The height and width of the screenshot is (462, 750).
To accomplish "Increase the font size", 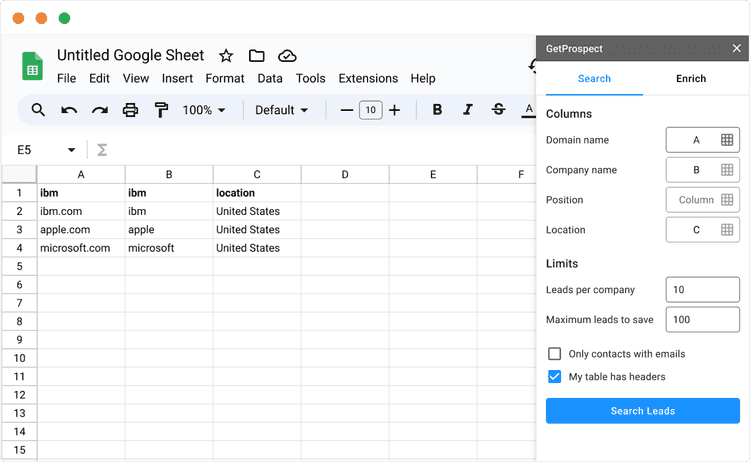I will [395, 110].
